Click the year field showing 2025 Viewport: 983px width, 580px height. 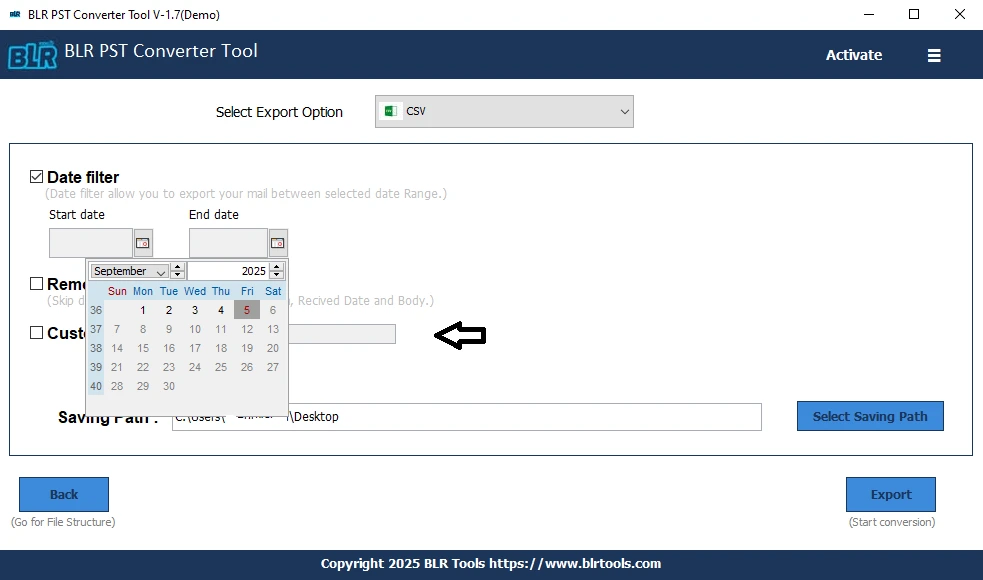coord(229,271)
